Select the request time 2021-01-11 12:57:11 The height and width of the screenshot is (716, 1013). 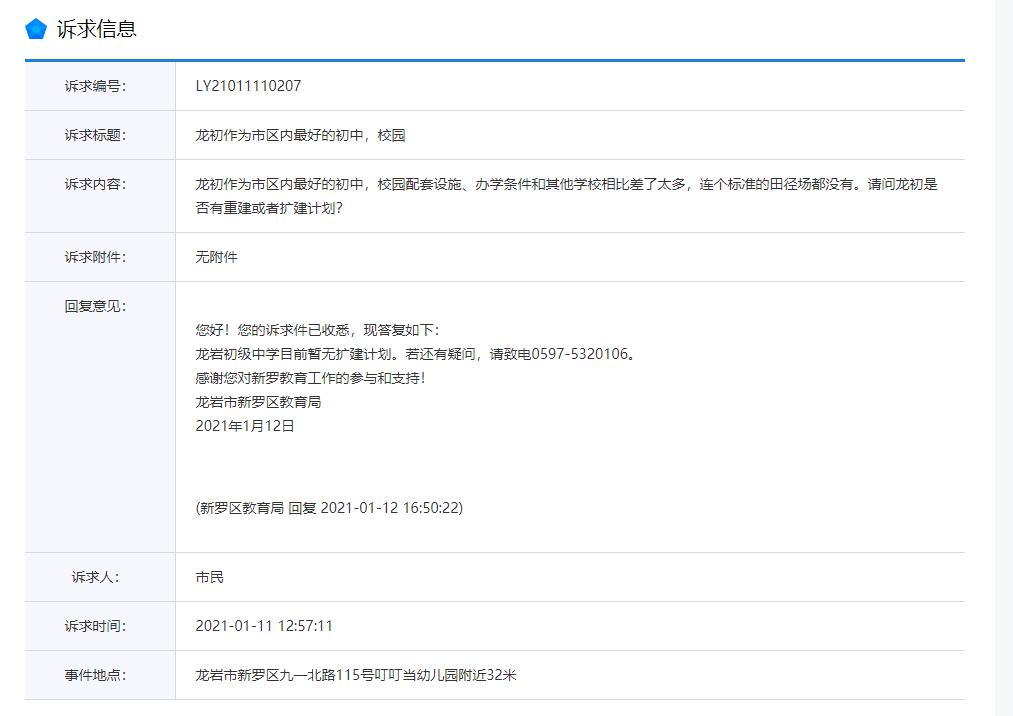tap(267, 626)
